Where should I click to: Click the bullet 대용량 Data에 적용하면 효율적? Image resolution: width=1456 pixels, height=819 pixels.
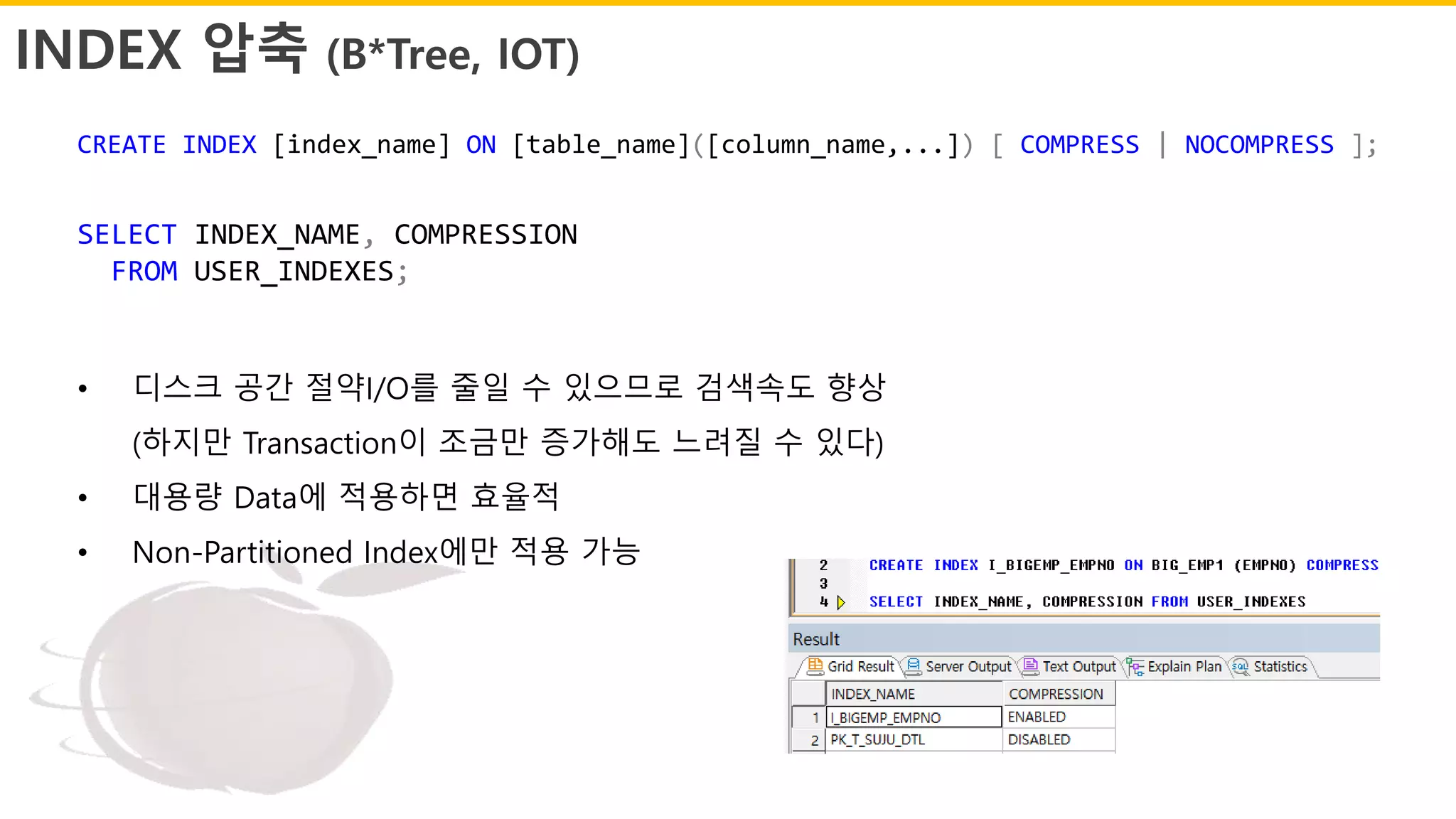point(346,497)
